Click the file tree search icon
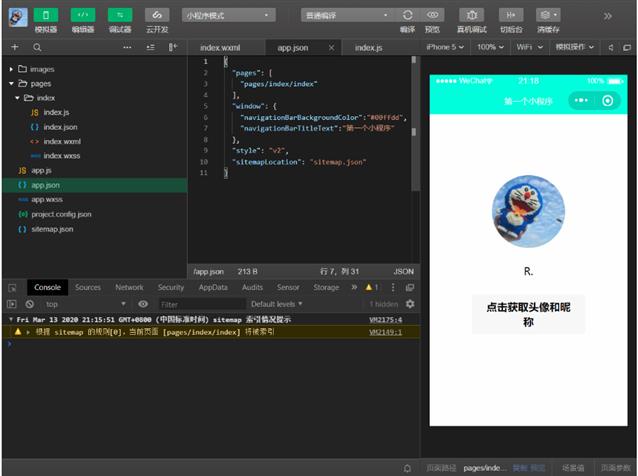 [37, 48]
